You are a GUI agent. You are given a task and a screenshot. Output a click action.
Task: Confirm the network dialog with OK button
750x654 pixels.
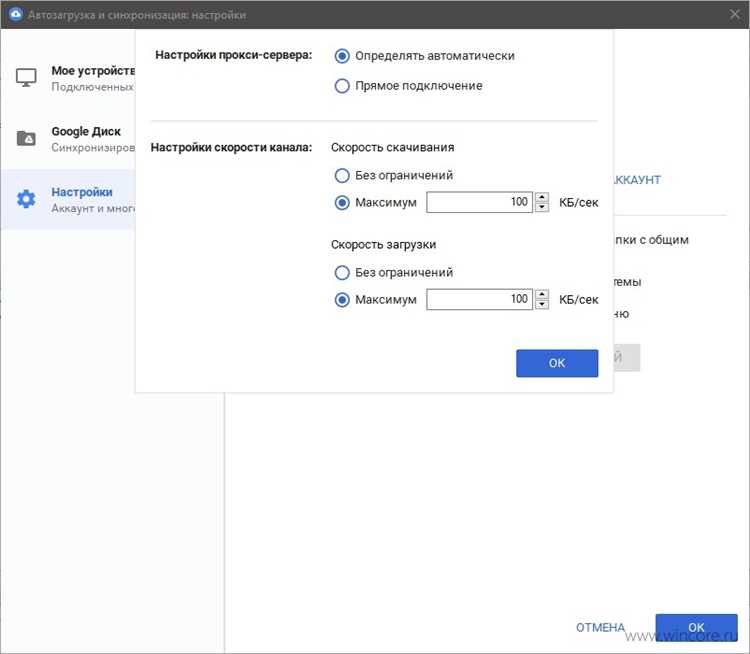click(557, 363)
